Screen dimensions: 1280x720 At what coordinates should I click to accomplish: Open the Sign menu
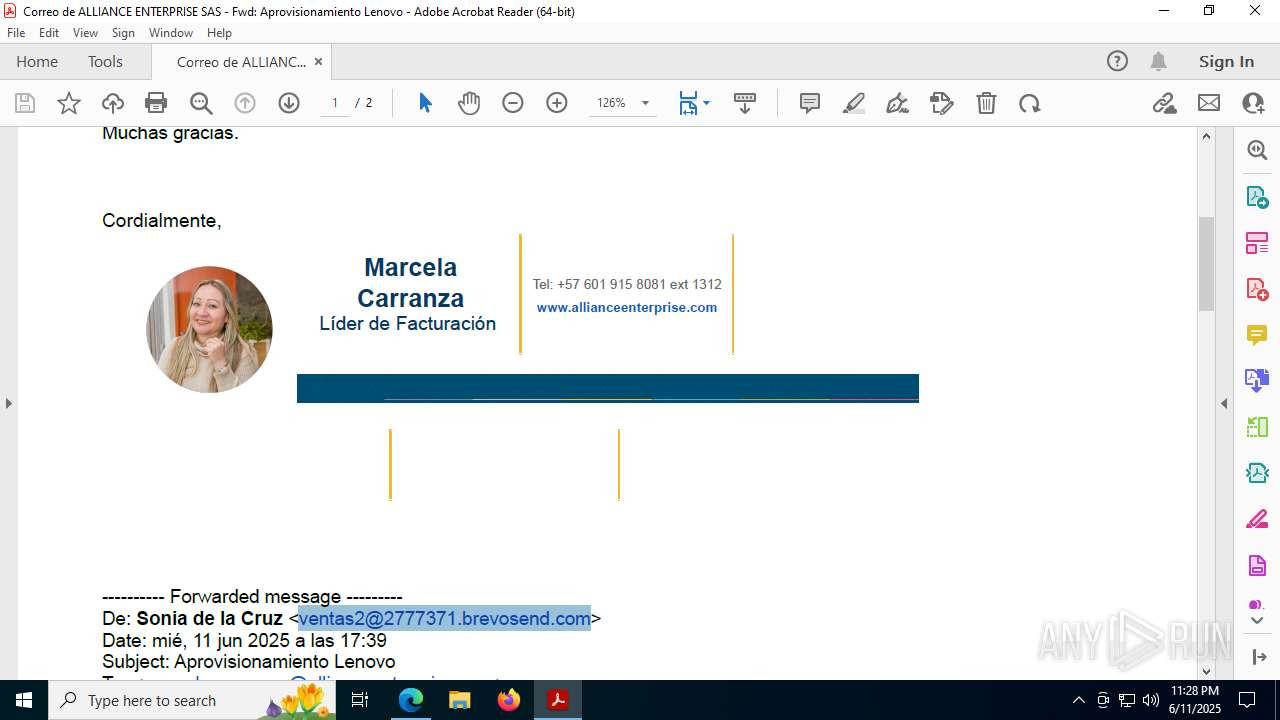coord(123,33)
